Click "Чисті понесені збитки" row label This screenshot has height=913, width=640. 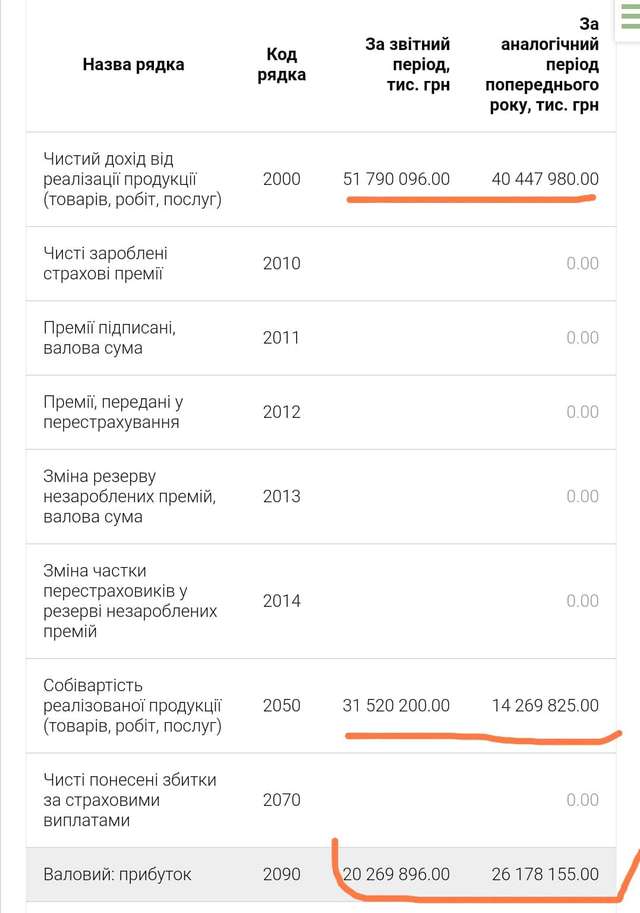click(x=130, y=800)
